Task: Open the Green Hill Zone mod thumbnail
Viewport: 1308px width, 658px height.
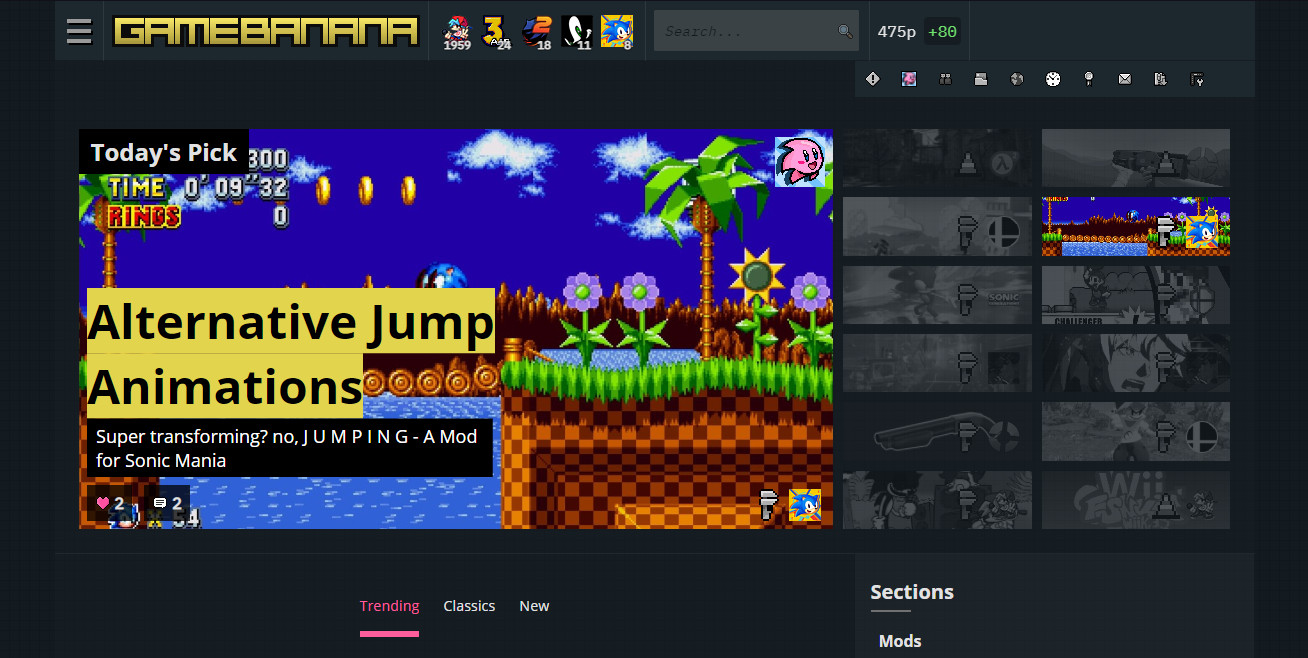Action: tap(1135, 226)
